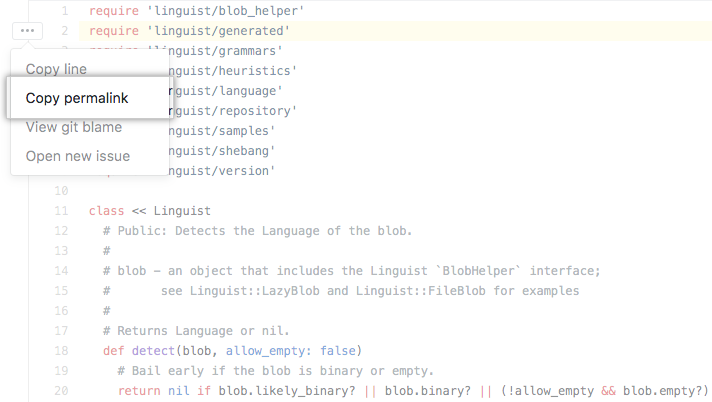This screenshot has height=402, width=712.
Task: Click the three-dot line actions button
Action: point(27,31)
